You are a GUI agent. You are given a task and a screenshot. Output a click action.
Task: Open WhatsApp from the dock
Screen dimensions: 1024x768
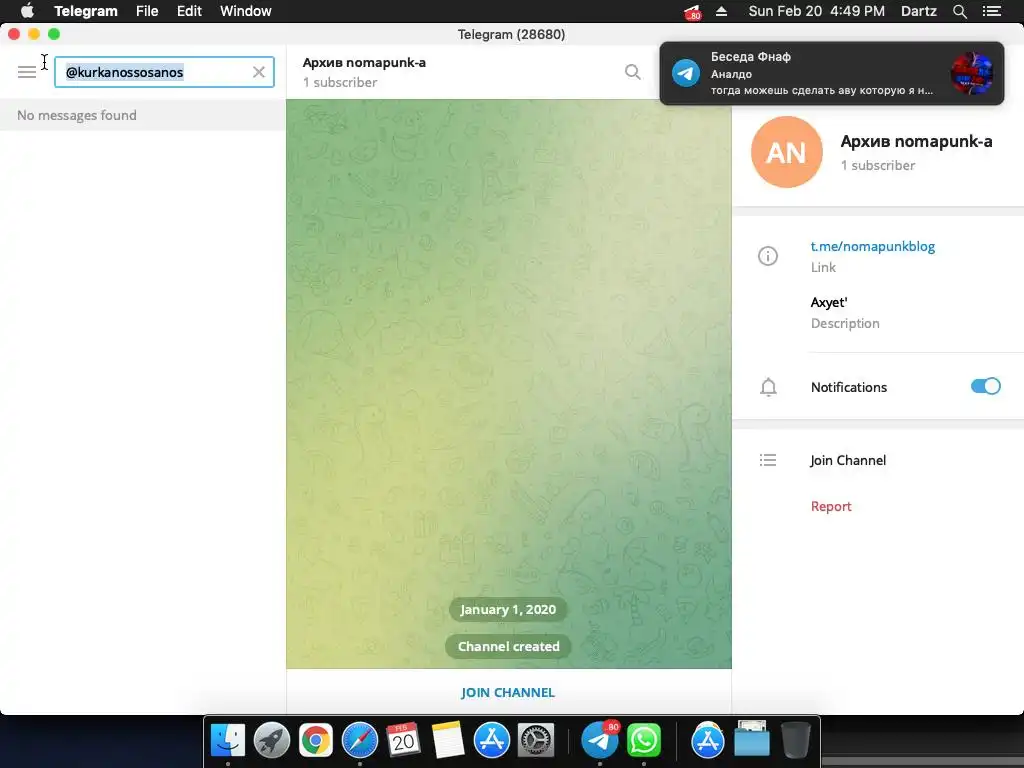[x=643, y=741]
